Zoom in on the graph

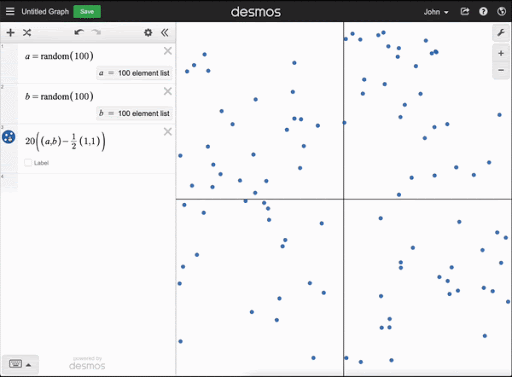pyautogui.click(x=501, y=53)
